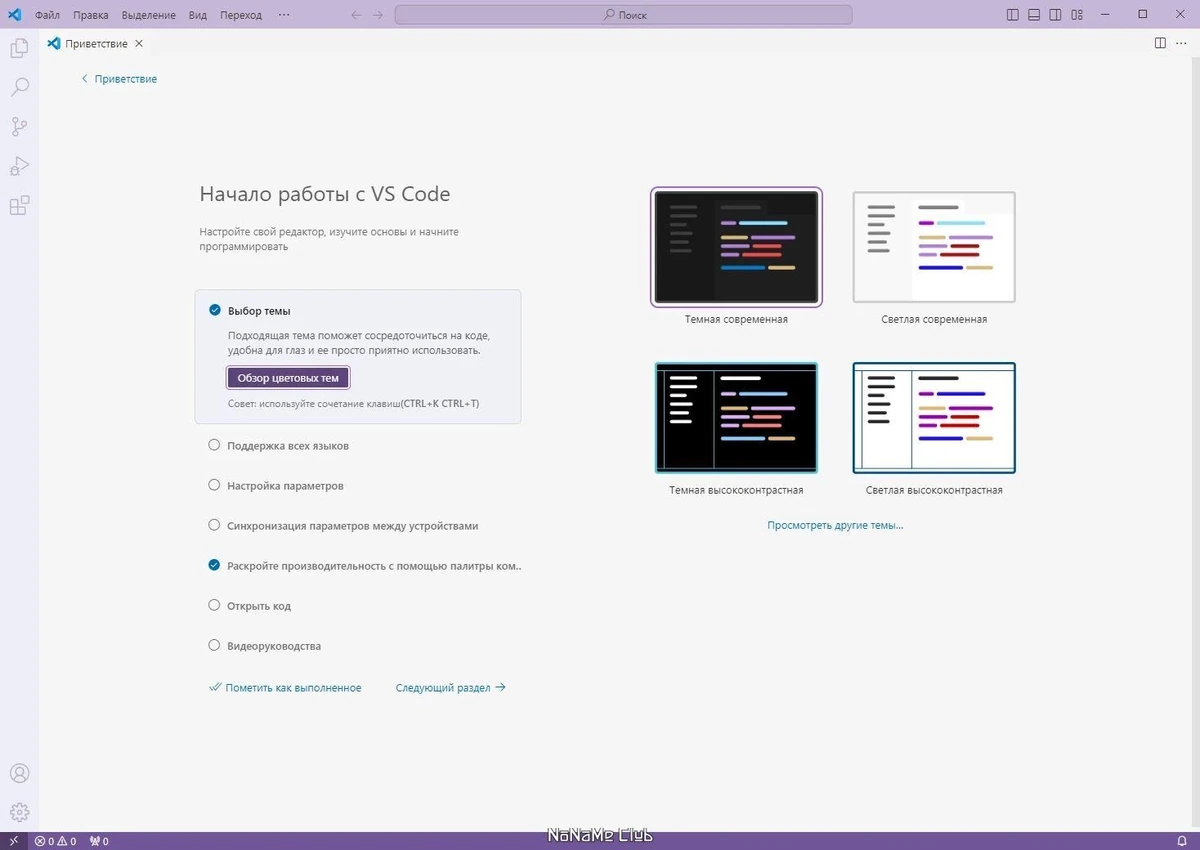Viewport: 1200px width, 850px height.
Task: Open the Search view in activity bar
Action: click(19, 87)
